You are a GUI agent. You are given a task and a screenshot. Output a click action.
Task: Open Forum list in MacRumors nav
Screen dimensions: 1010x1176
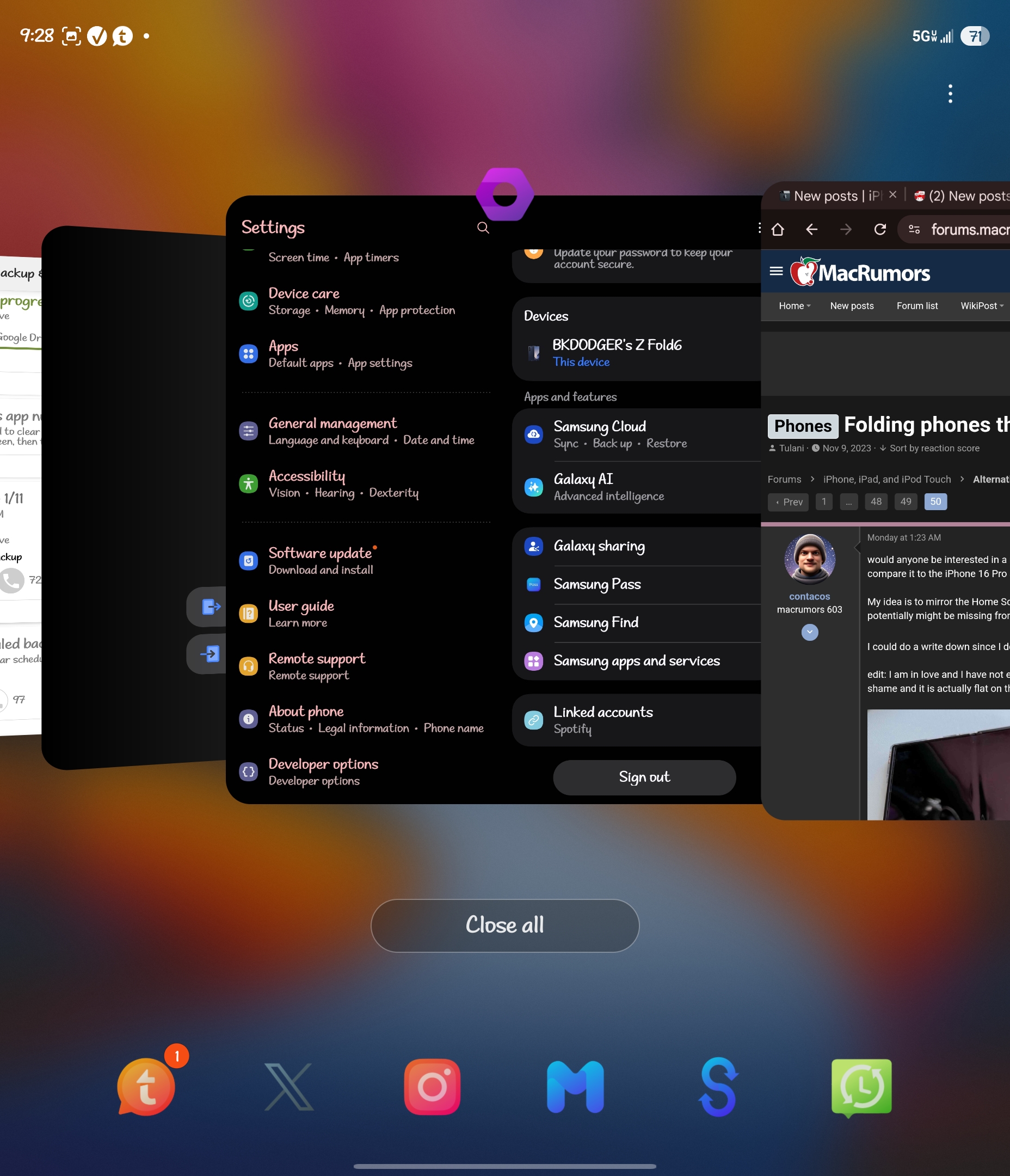click(917, 306)
